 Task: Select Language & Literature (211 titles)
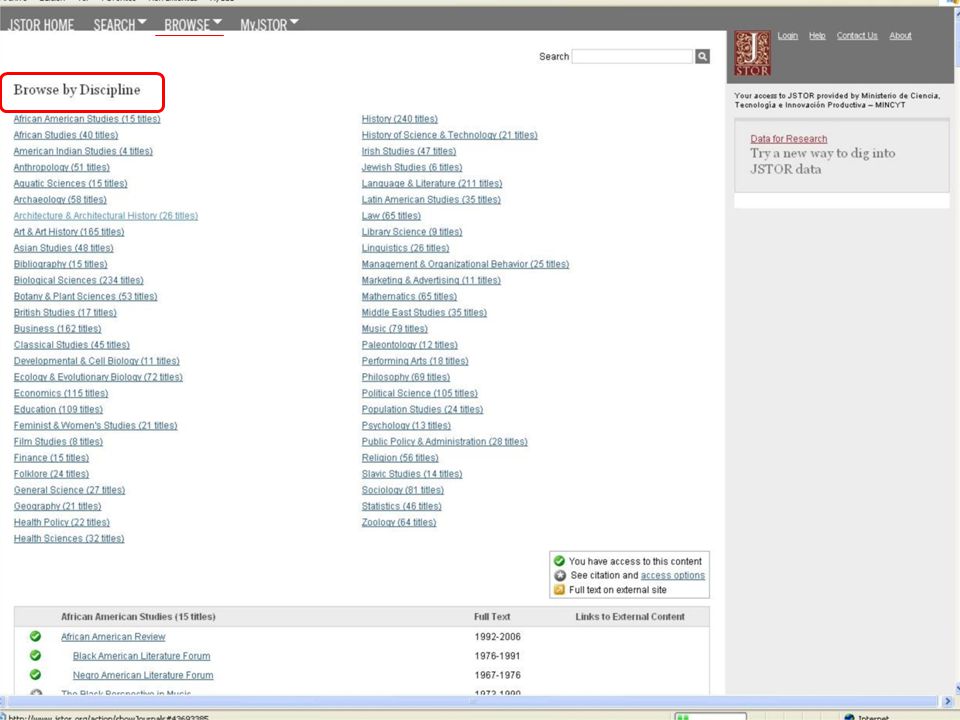432,183
